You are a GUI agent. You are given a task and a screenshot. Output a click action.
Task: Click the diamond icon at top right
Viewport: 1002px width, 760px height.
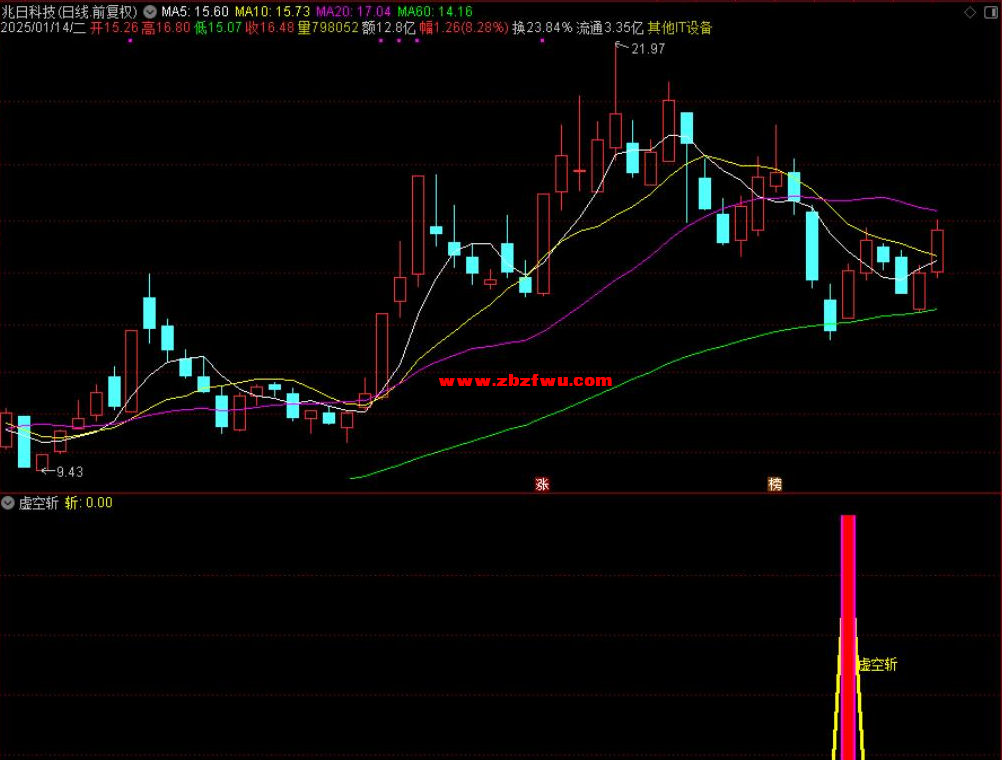(x=970, y=12)
